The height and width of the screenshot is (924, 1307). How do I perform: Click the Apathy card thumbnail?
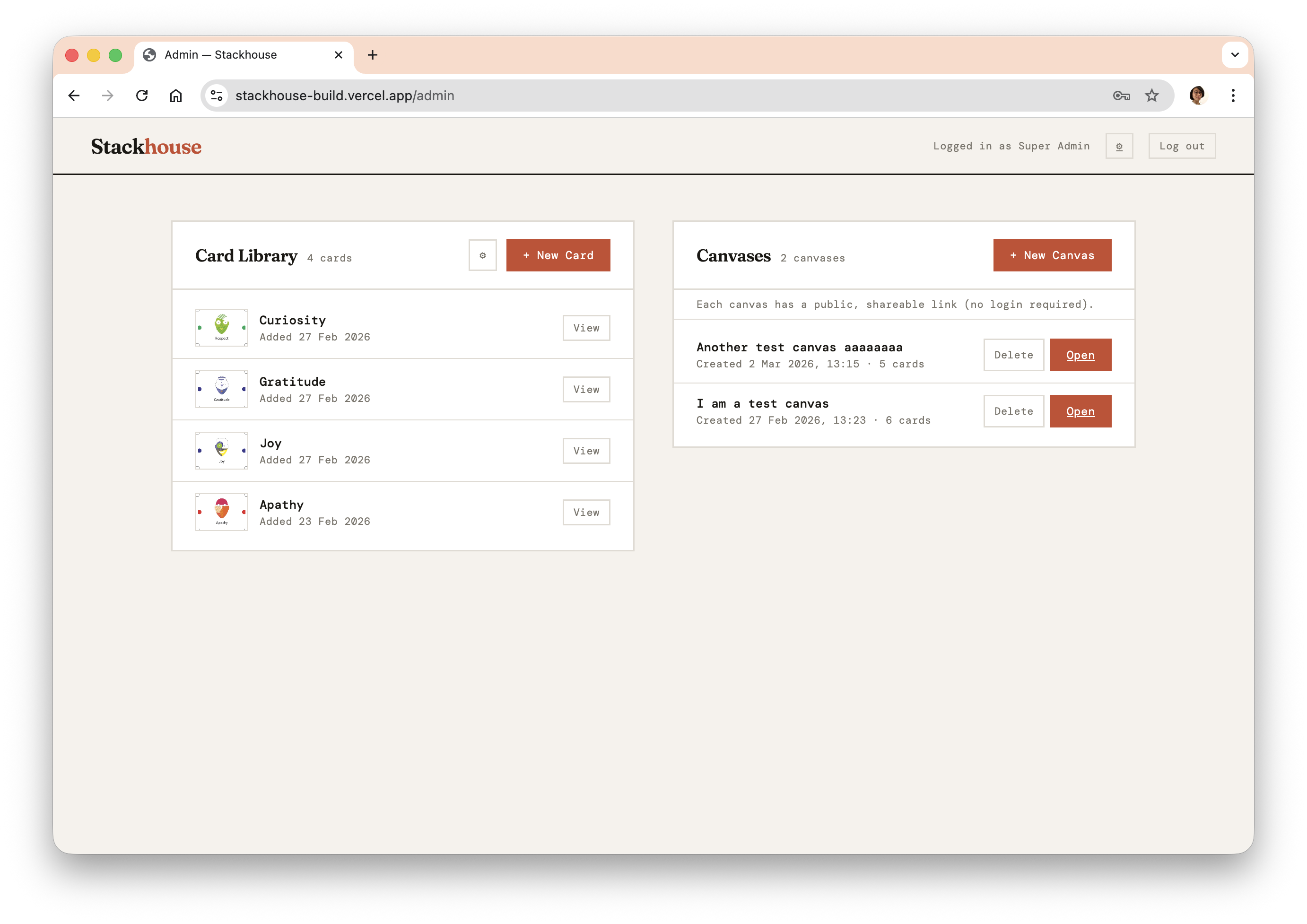point(221,512)
